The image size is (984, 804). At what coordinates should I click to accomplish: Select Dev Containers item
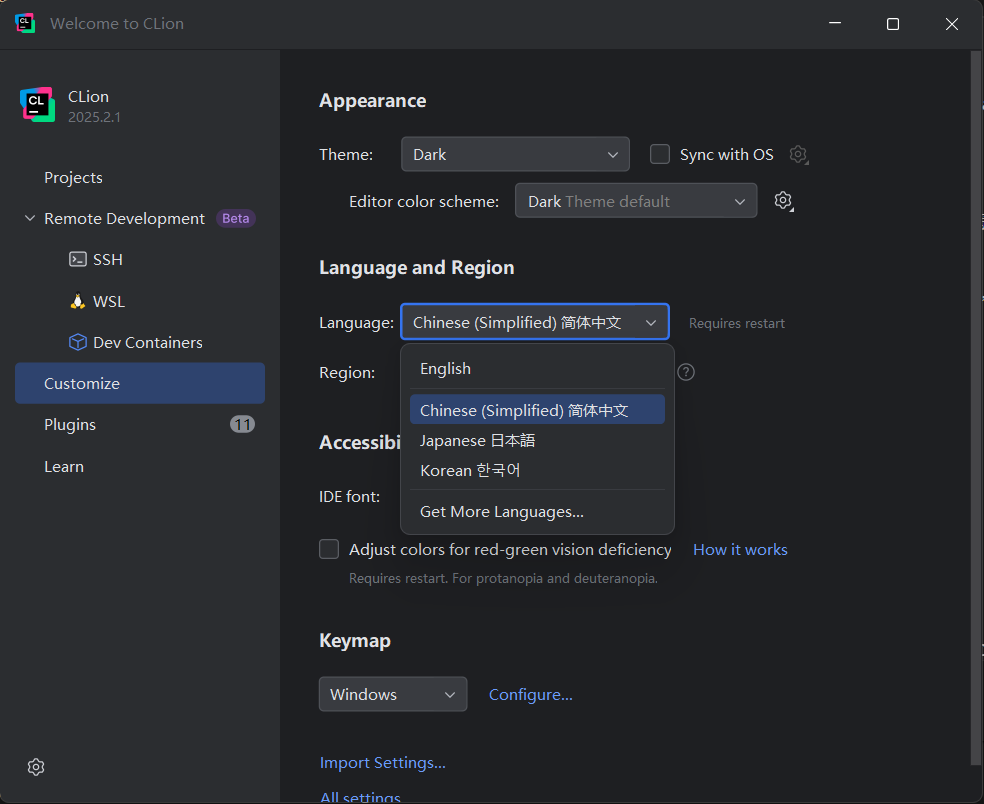[140, 342]
